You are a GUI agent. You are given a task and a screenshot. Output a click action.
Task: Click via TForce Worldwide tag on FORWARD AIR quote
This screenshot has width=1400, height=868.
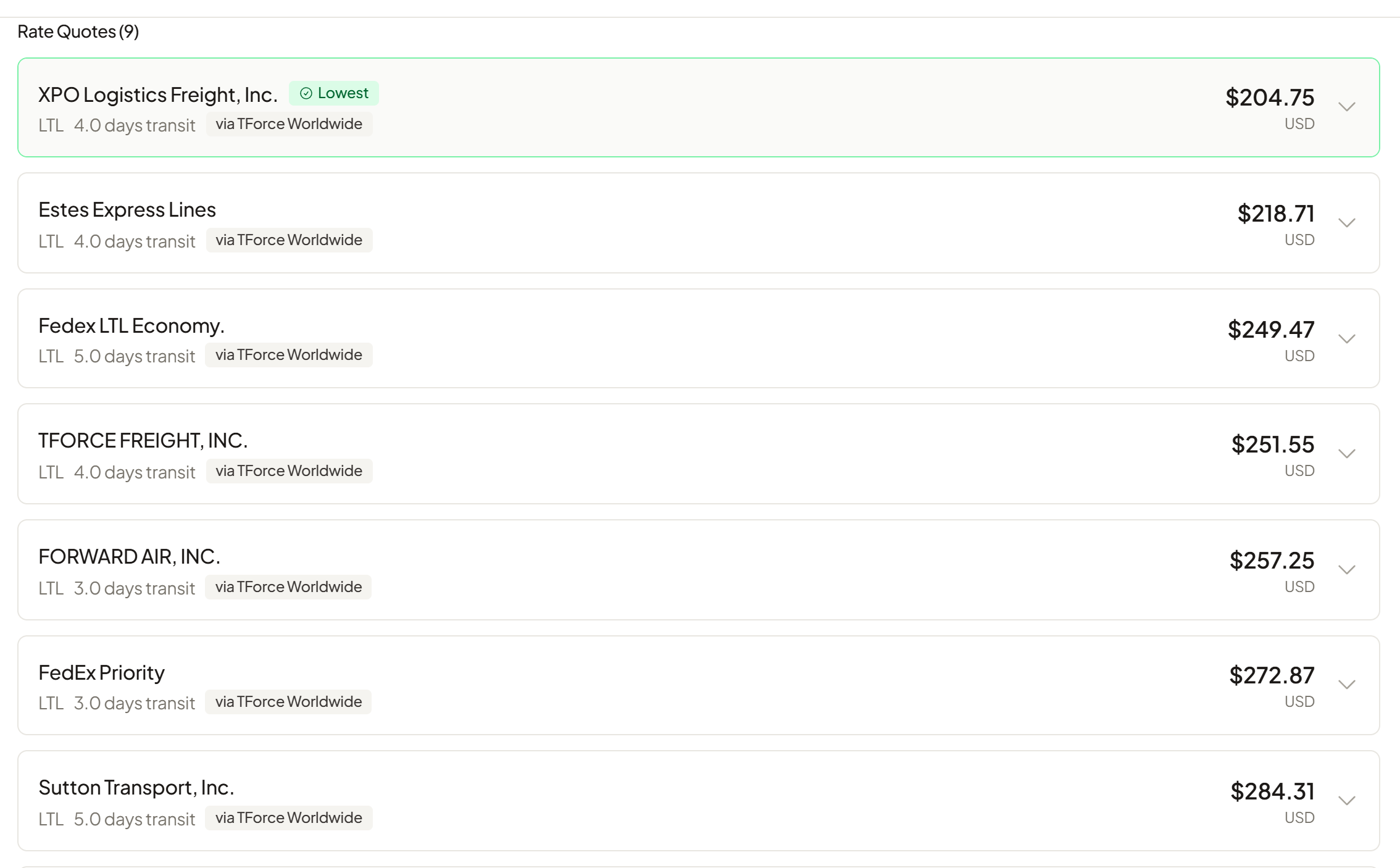[288, 587]
